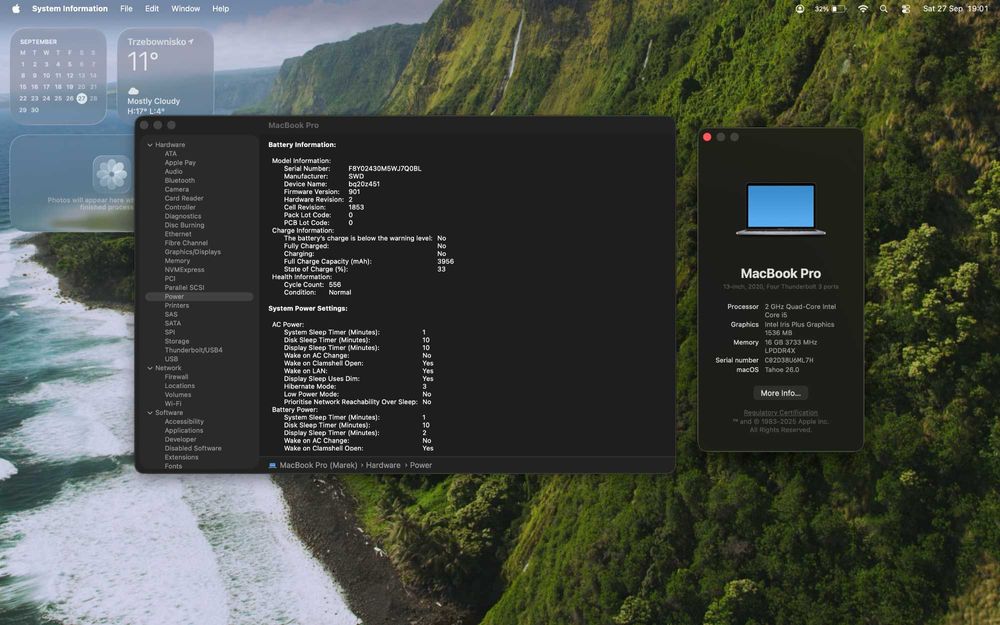
Task: Select Apple Pay in the sidebar
Action: (x=180, y=163)
